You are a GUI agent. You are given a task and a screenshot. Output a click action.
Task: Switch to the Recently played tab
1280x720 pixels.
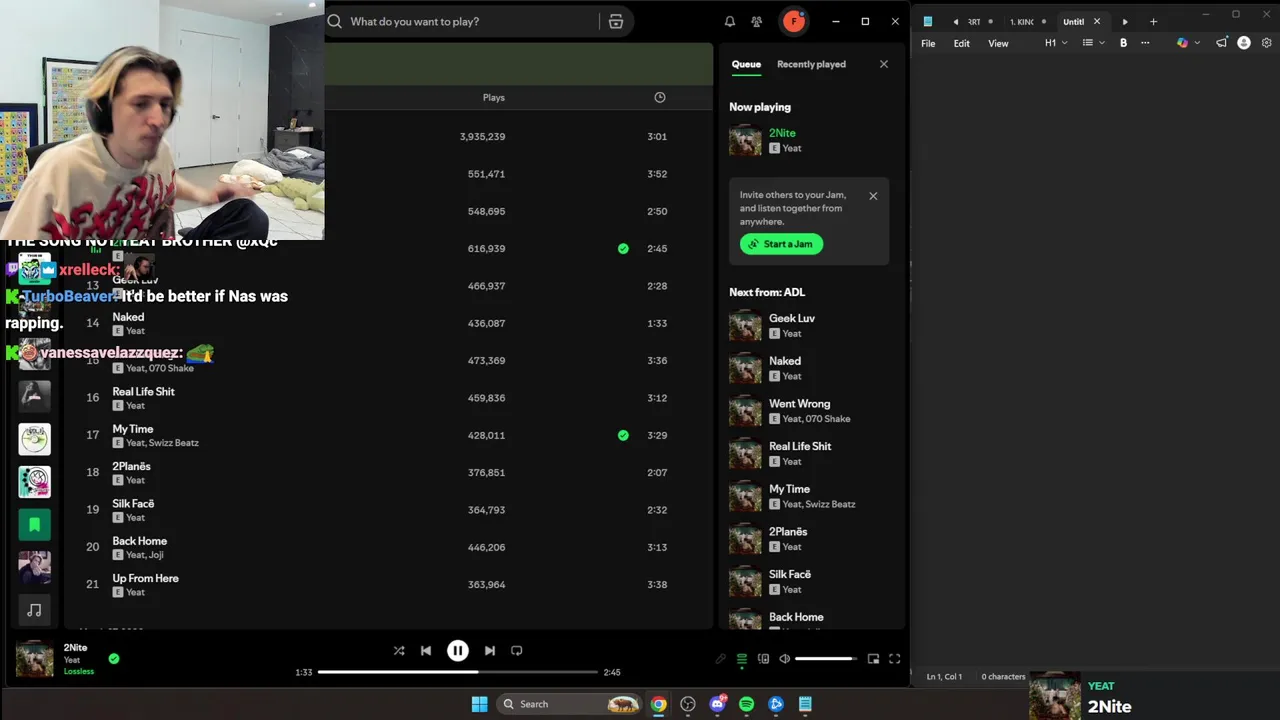[811, 64]
